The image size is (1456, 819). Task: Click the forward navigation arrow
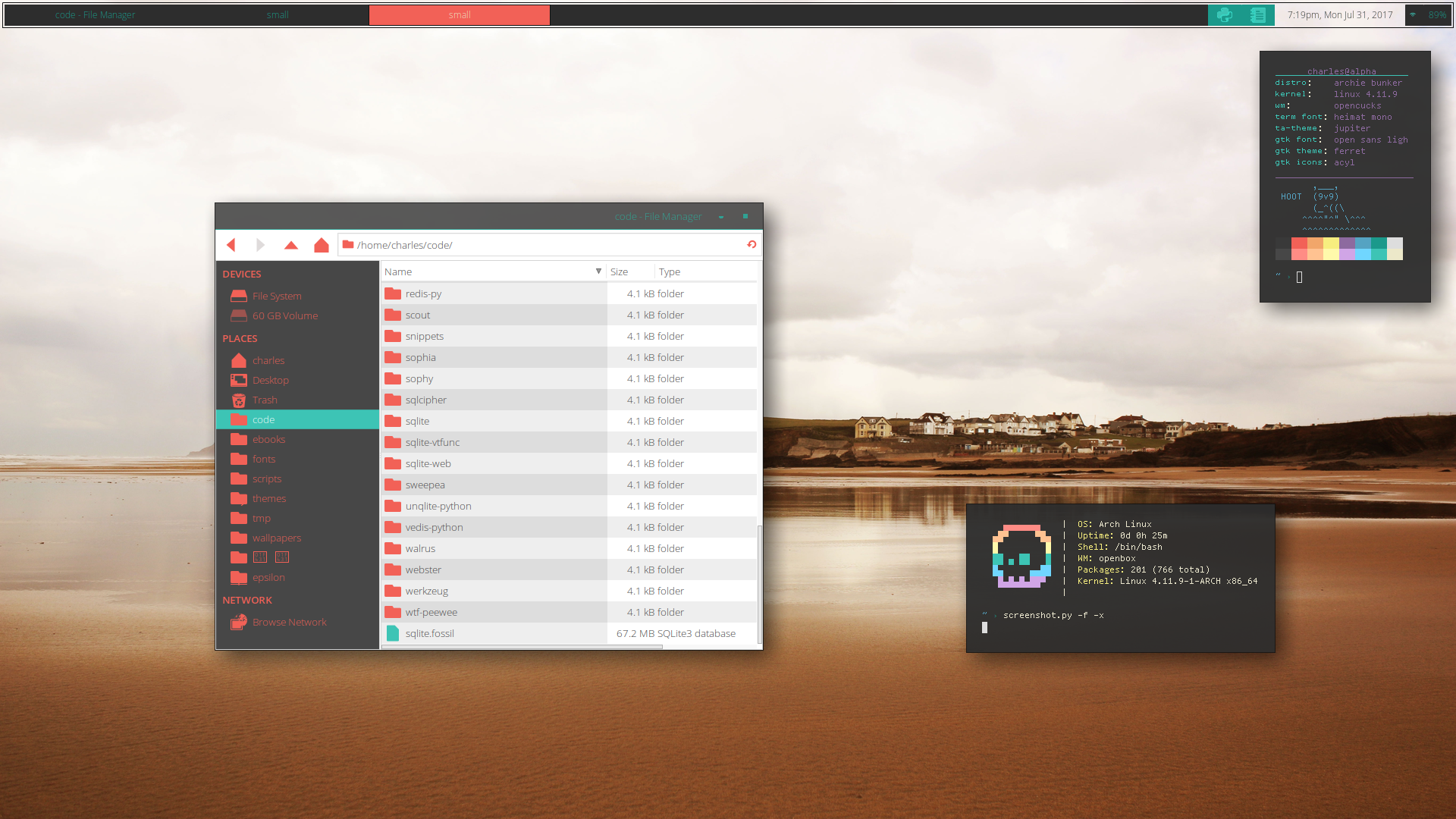(x=260, y=245)
